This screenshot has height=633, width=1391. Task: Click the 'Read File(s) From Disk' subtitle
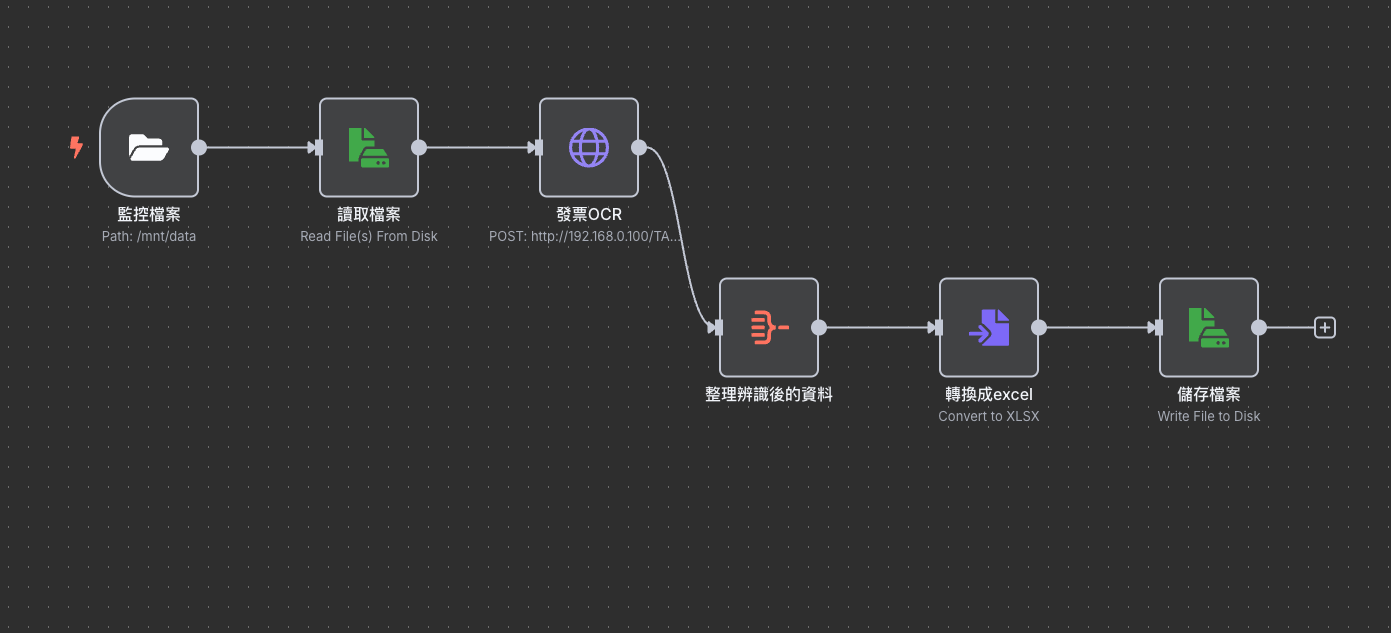[368, 237]
